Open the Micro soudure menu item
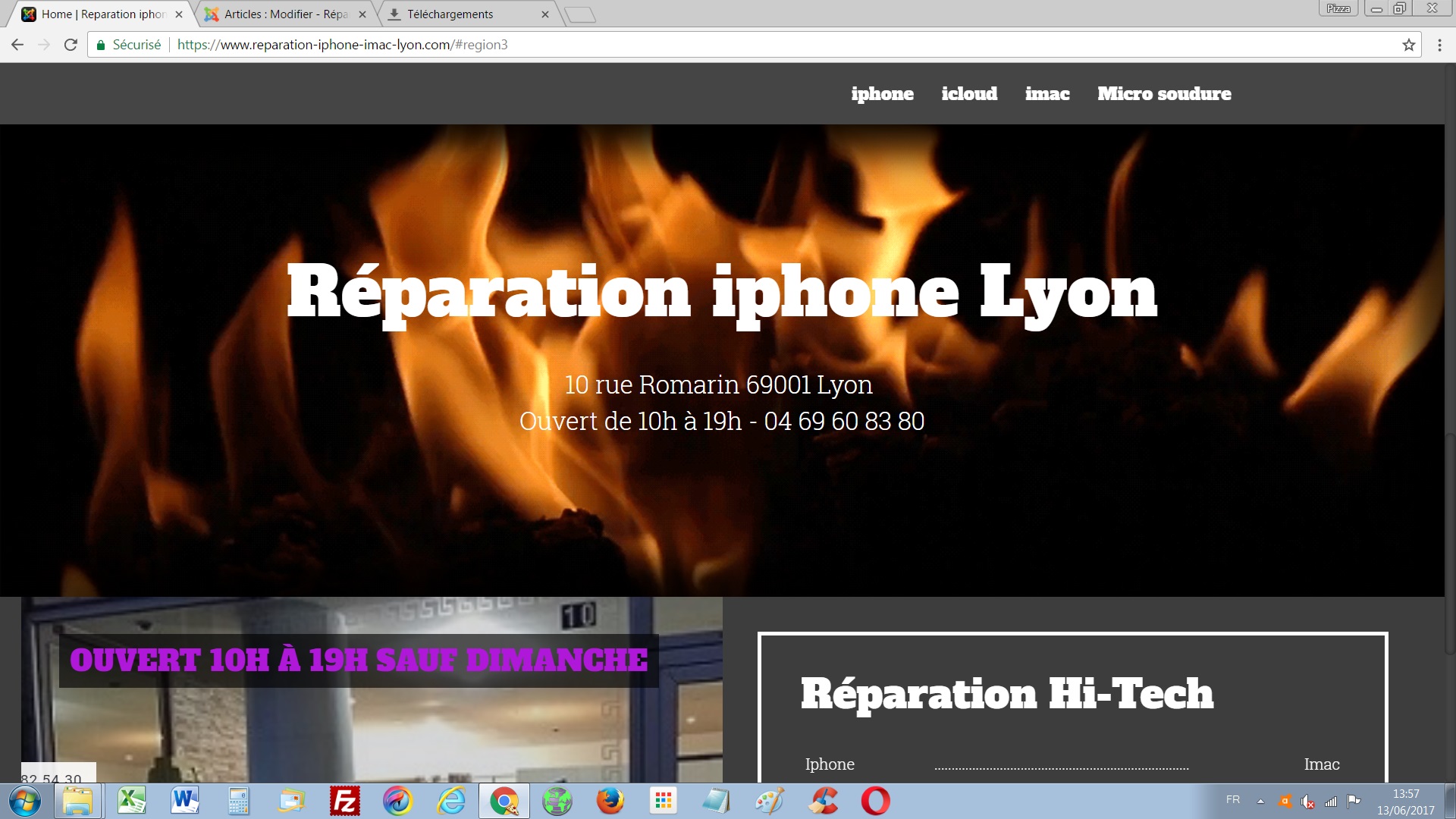1456x819 pixels. point(1164,93)
